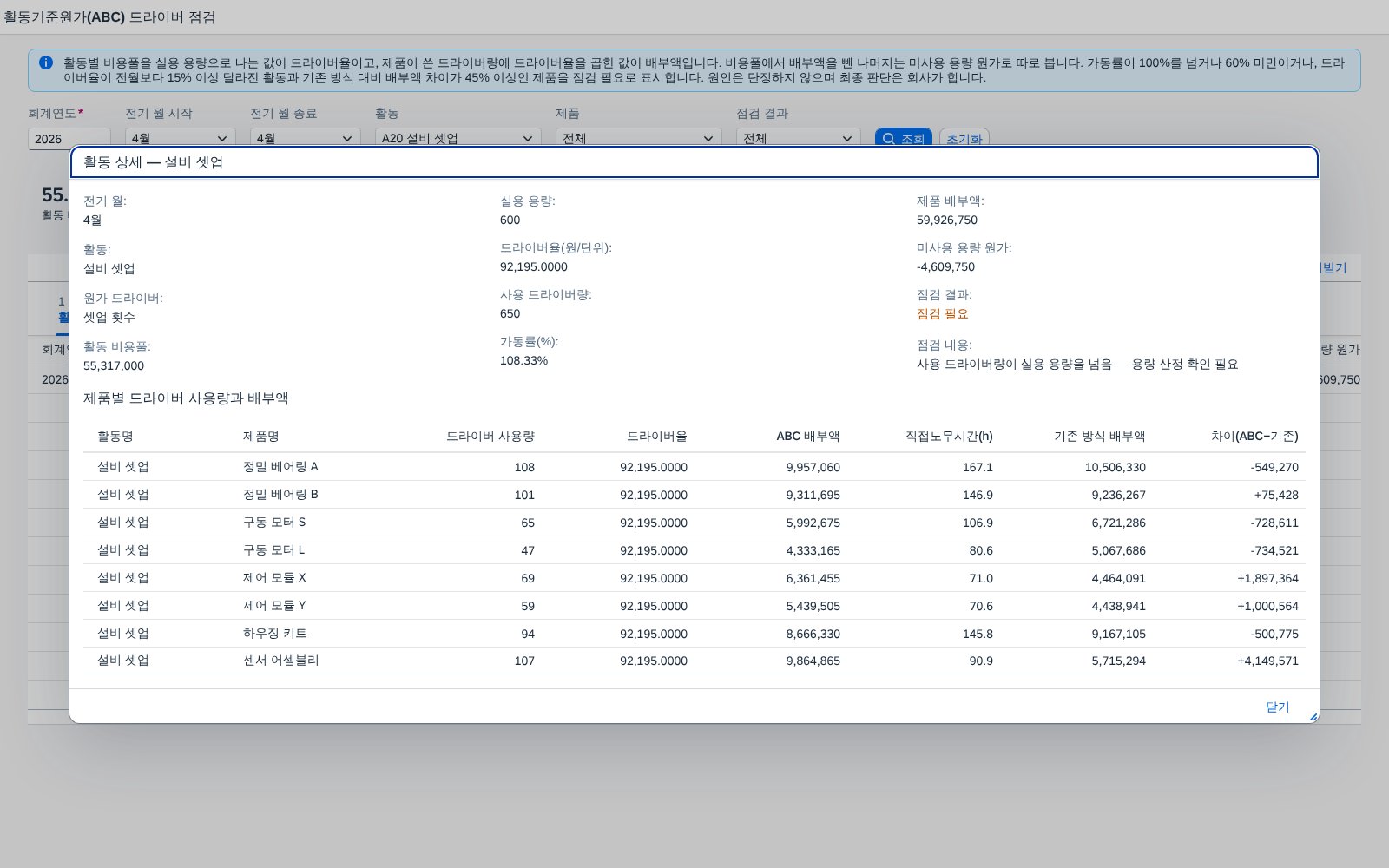Screen dimensions: 1389x868
Task: Click the info icon in the message strip
Action: click(x=46, y=62)
